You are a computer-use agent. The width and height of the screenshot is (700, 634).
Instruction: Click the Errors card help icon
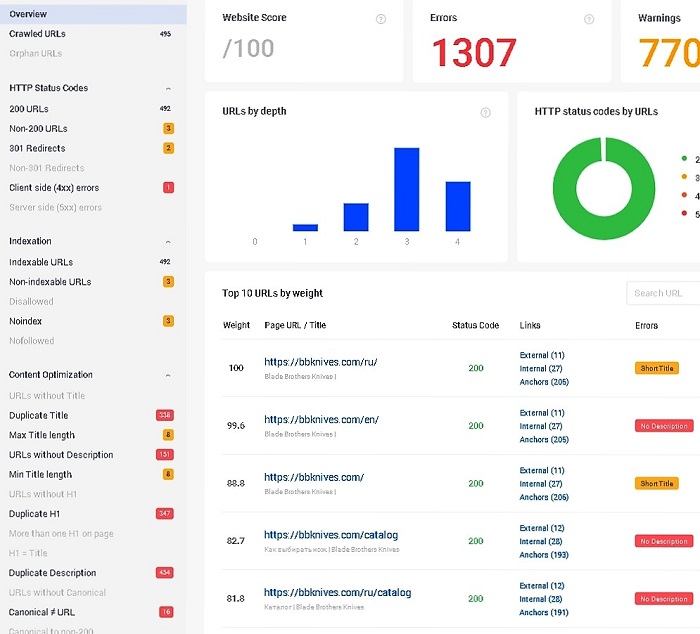tap(589, 19)
